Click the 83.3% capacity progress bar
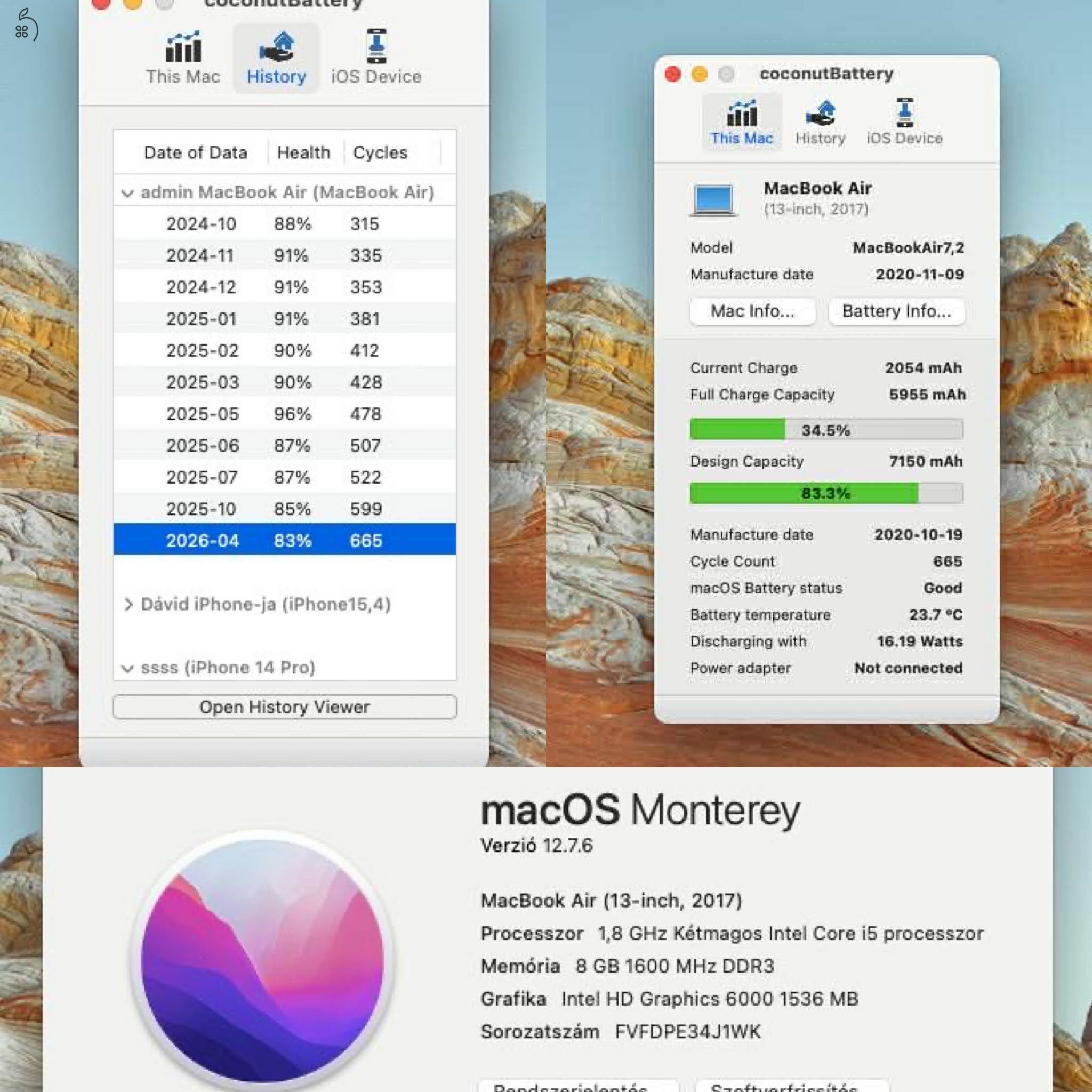Screen dimensions: 1092x1092 click(826, 493)
